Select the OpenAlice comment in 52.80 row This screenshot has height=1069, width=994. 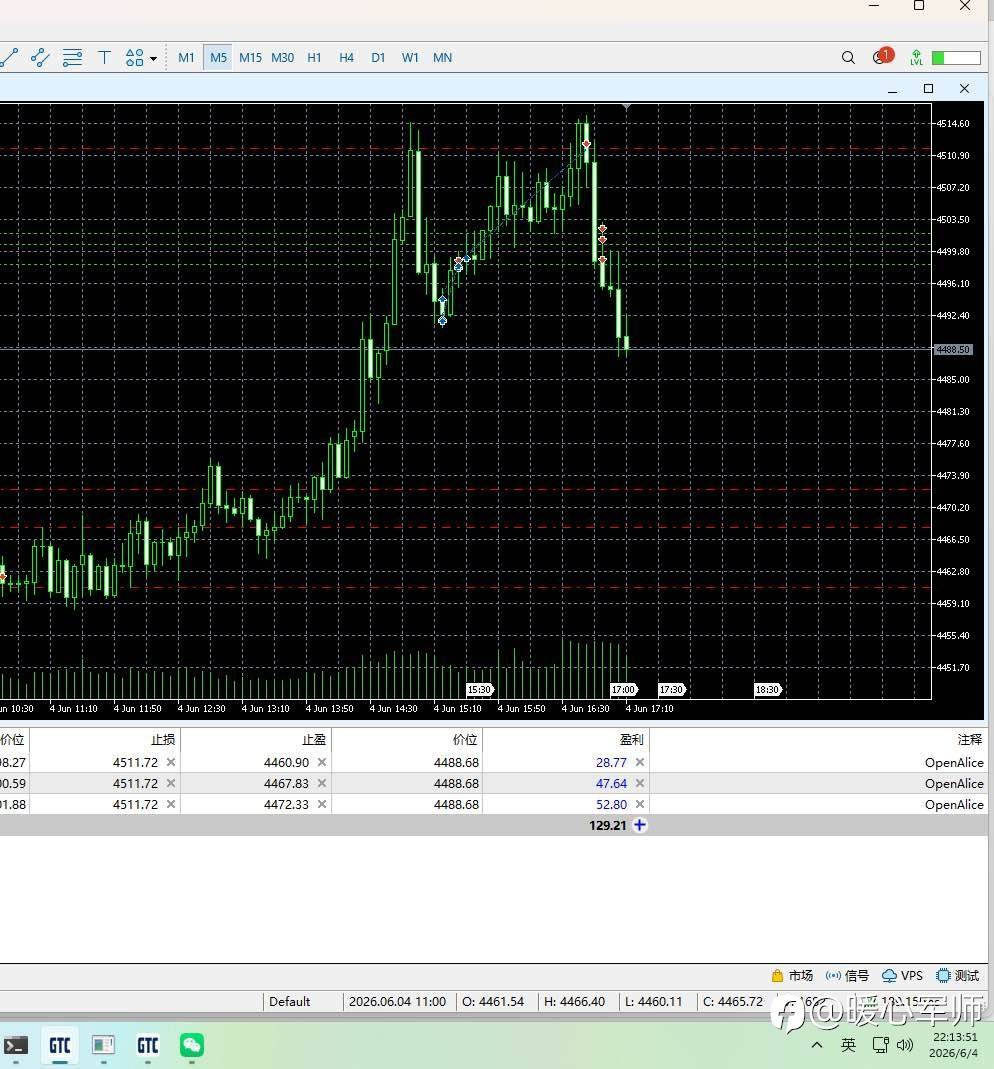pyautogui.click(x=954, y=804)
